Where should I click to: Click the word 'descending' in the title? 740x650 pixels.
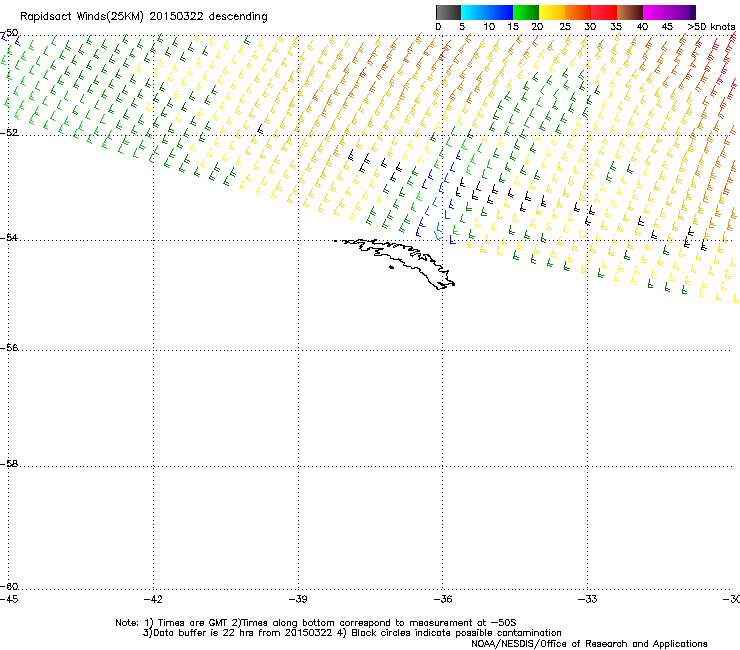point(238,17)
